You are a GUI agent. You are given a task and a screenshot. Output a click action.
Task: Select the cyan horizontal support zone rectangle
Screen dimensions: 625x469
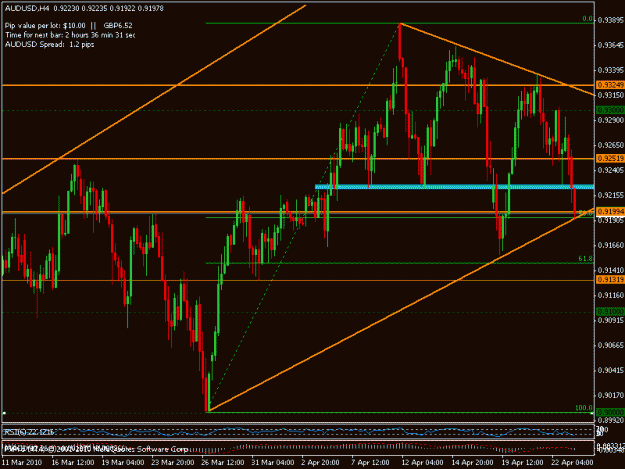(454, 186)
